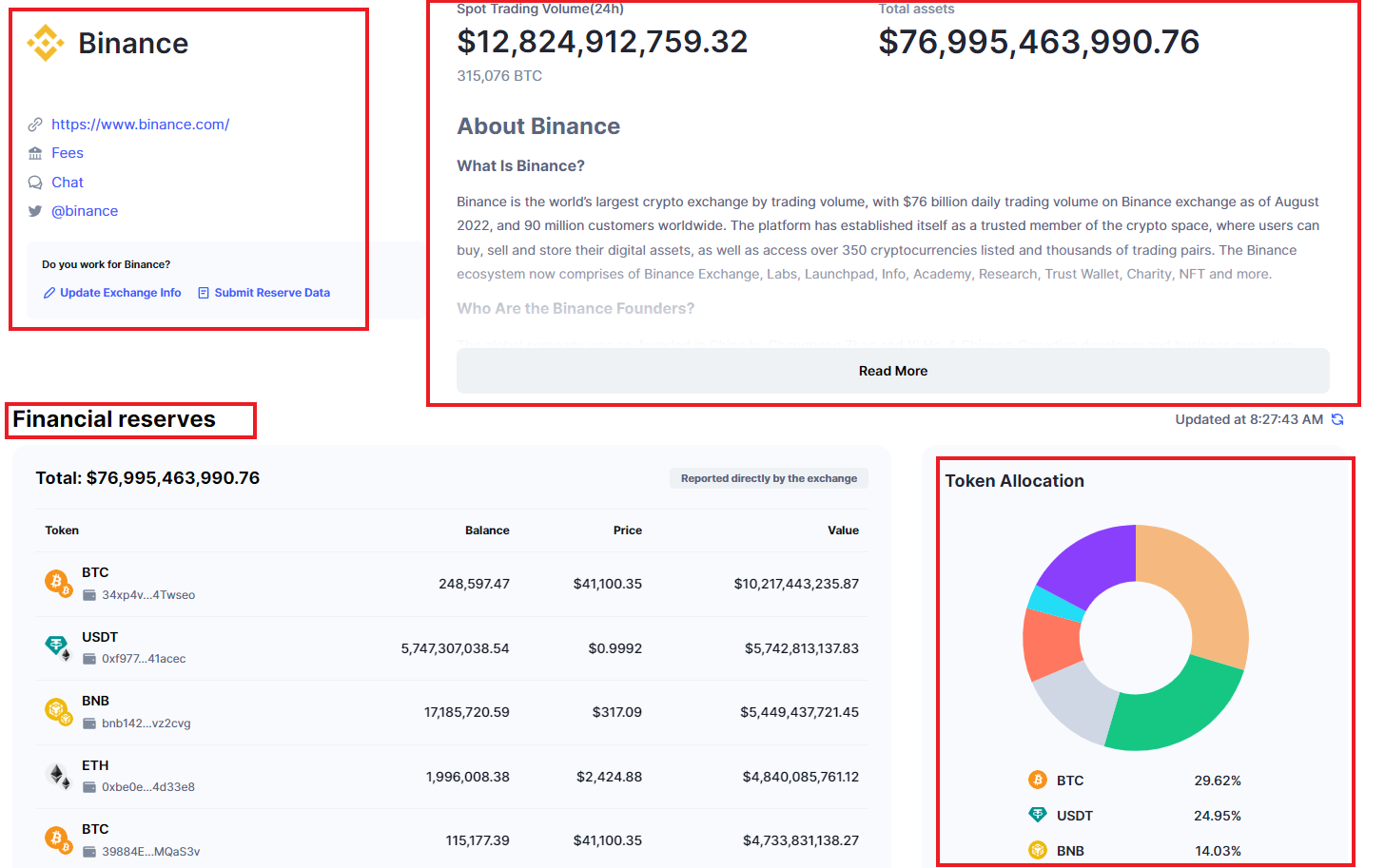The width and height of the screenshot is (1385, 868).
Task: Click the wallet icon beside bnb142...vz2cvg
Action: [89, 723]
